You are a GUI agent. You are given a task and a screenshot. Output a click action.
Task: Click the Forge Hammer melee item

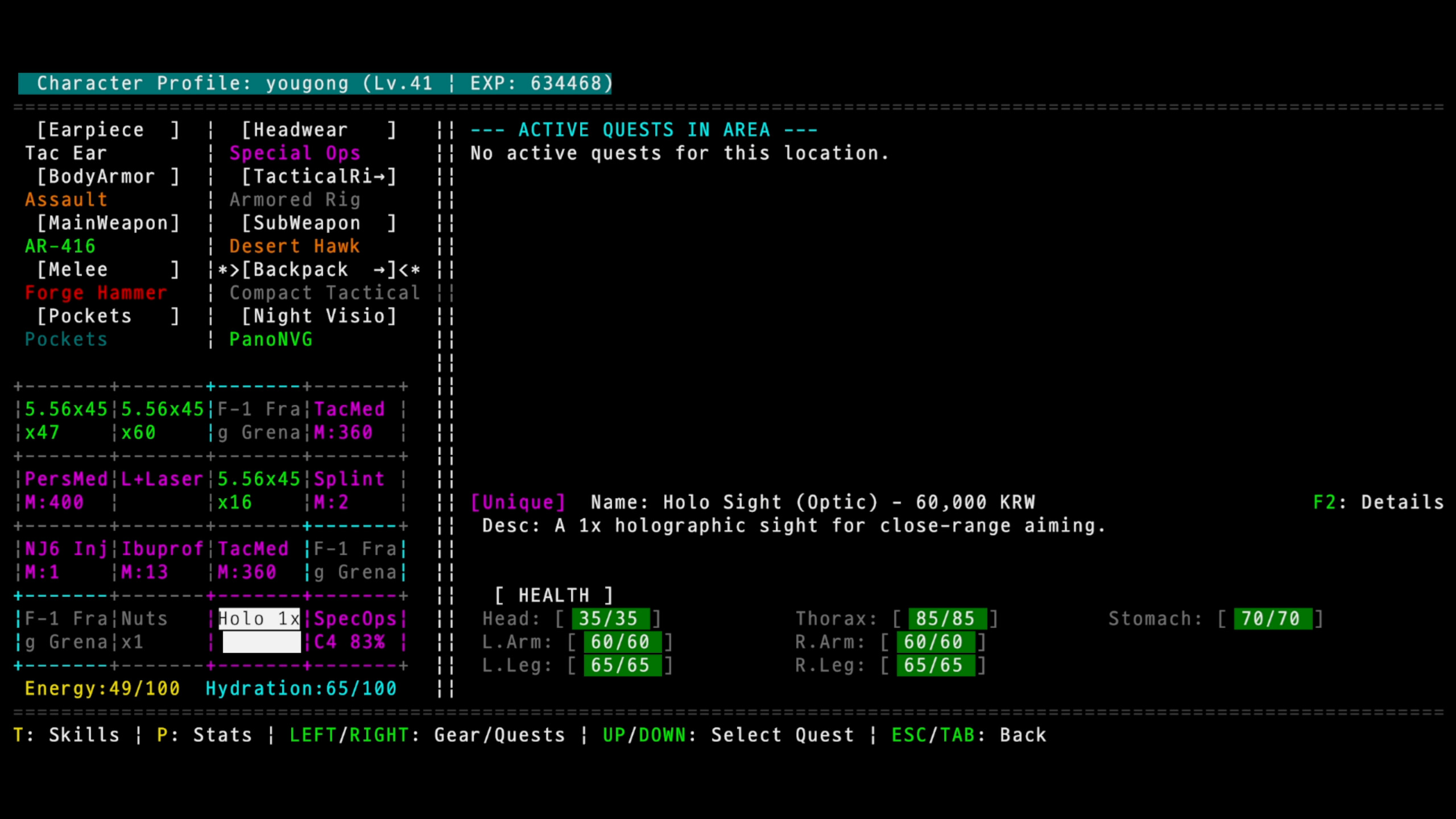pyautogui.click(x=96, y=293)
